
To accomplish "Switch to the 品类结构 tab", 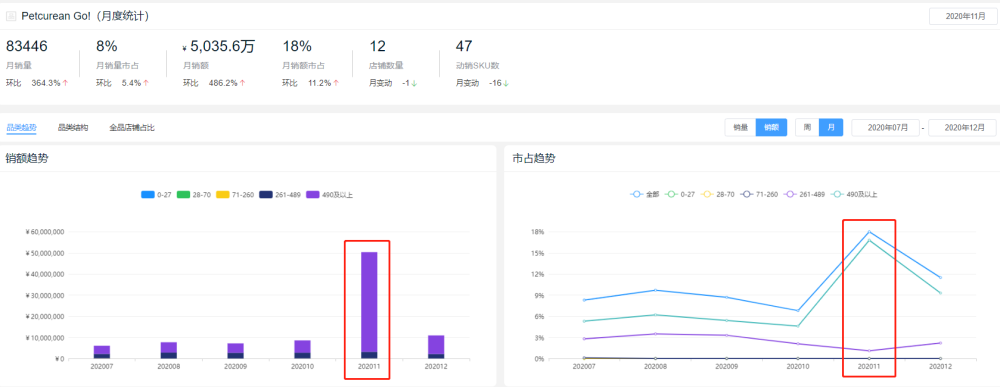I will point(73,128).
